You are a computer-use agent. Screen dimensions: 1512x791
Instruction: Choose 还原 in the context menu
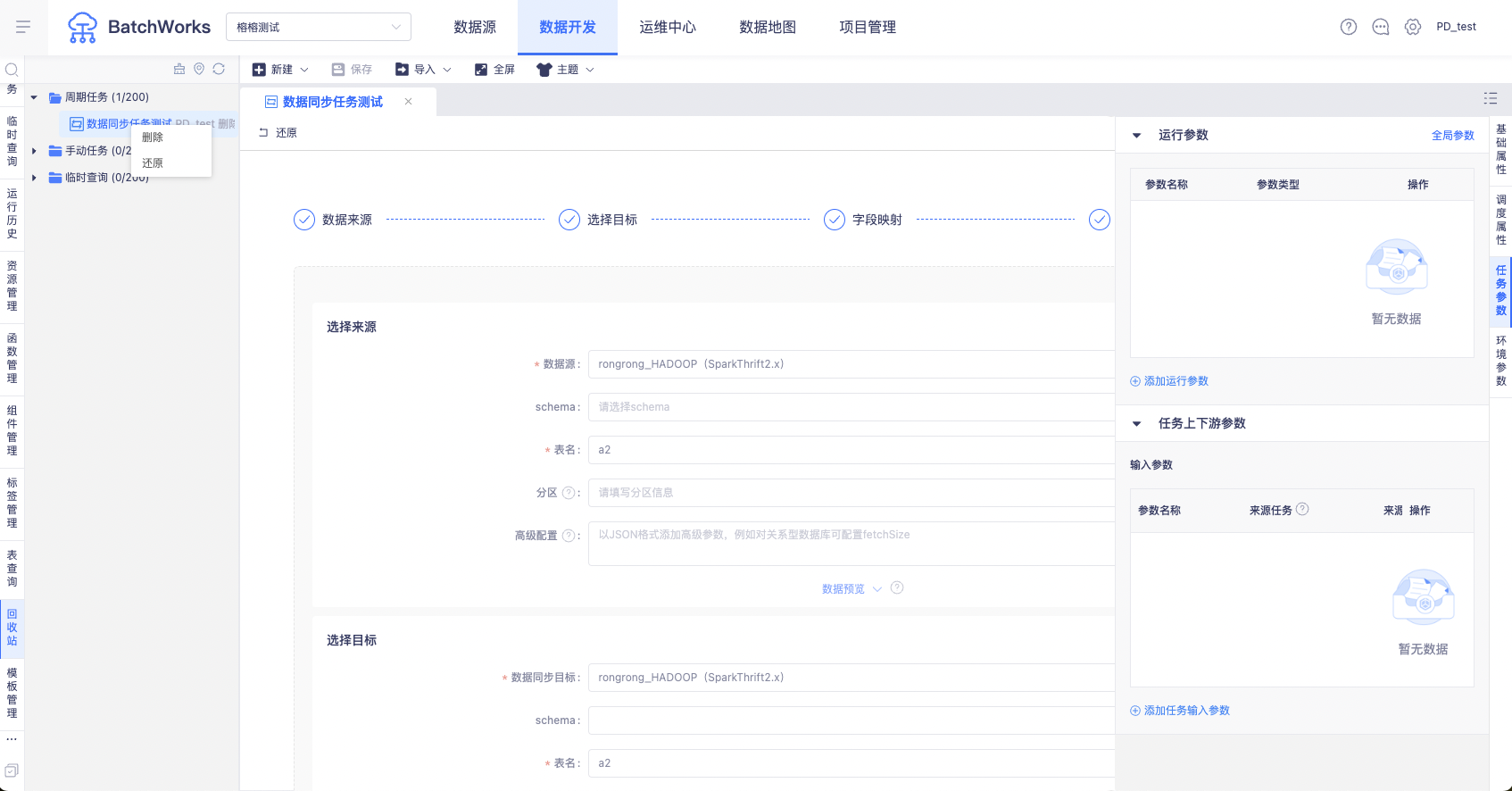coord(171,163)
